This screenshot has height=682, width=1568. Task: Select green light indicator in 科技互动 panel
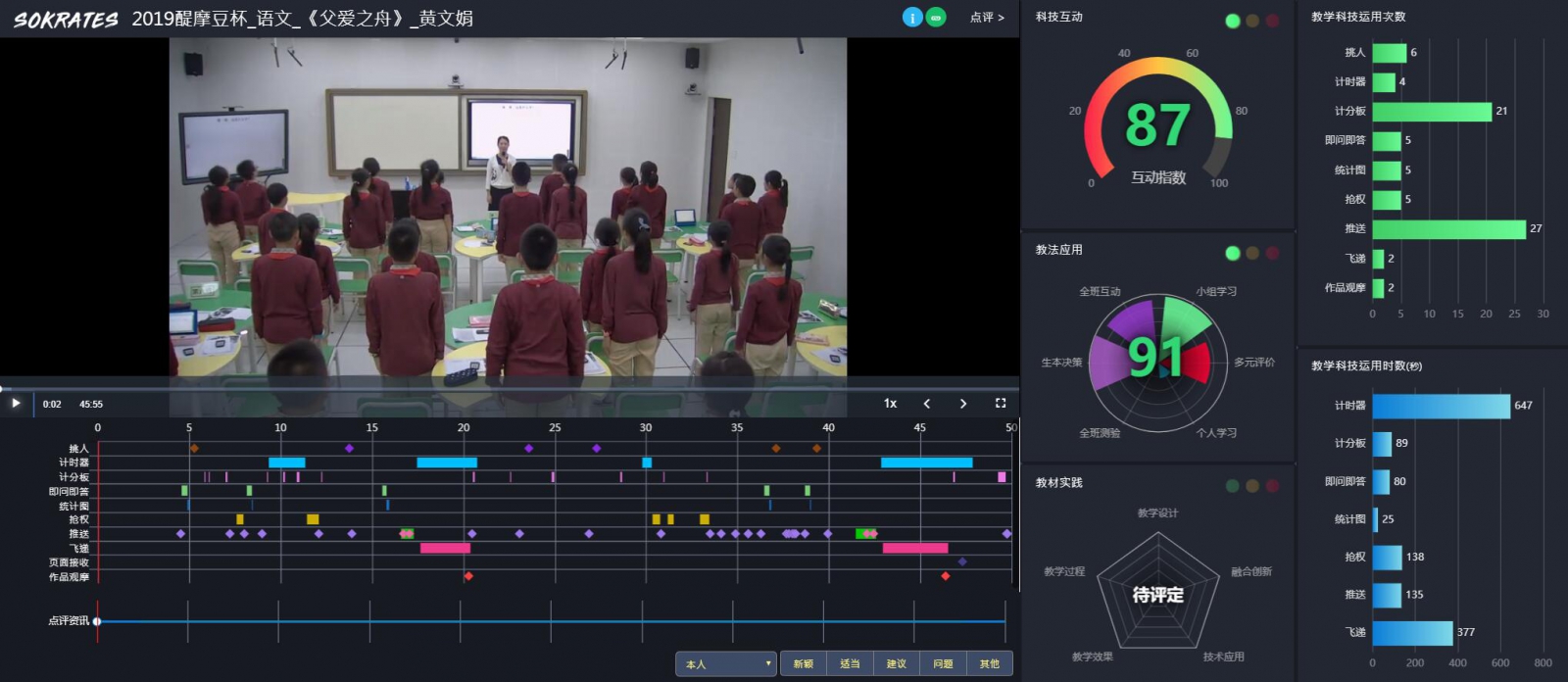tap(1232, 21)
